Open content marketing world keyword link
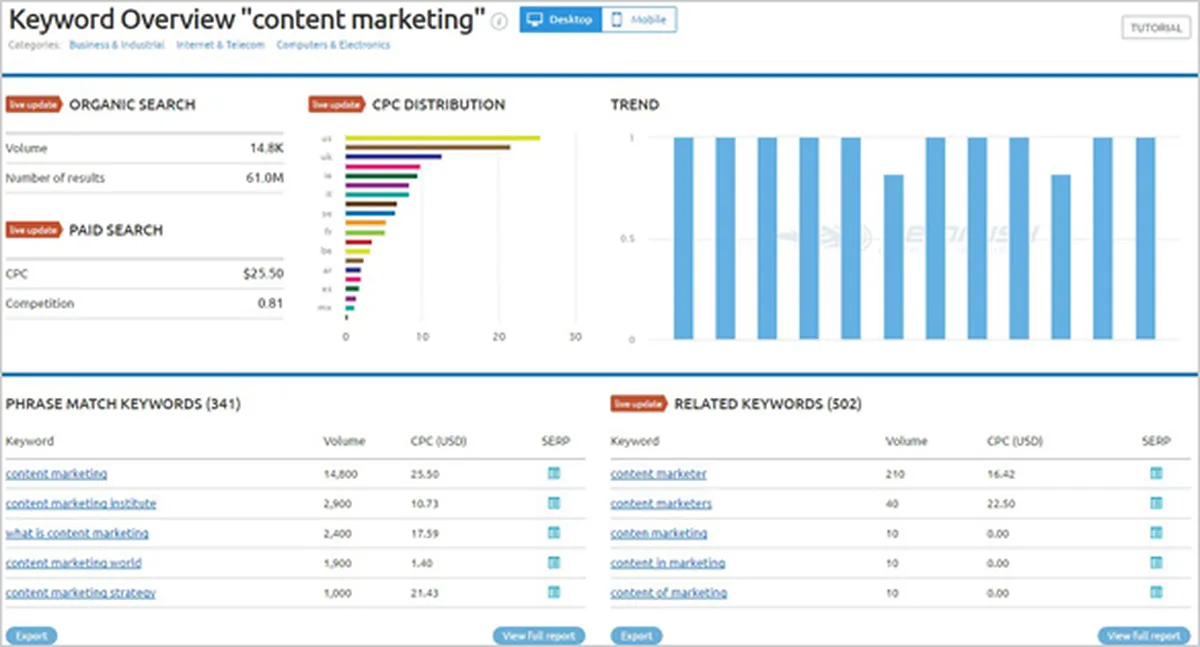1200x647 pixels. point(74,563)
